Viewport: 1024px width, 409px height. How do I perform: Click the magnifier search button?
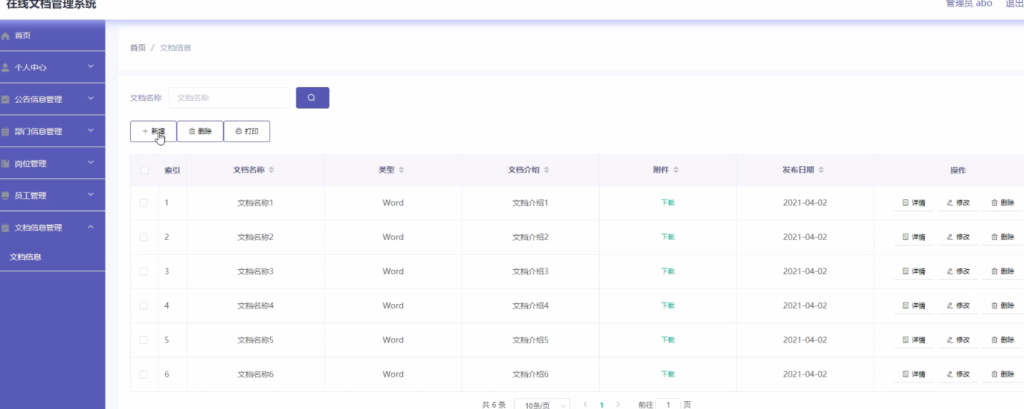point(312,98)
